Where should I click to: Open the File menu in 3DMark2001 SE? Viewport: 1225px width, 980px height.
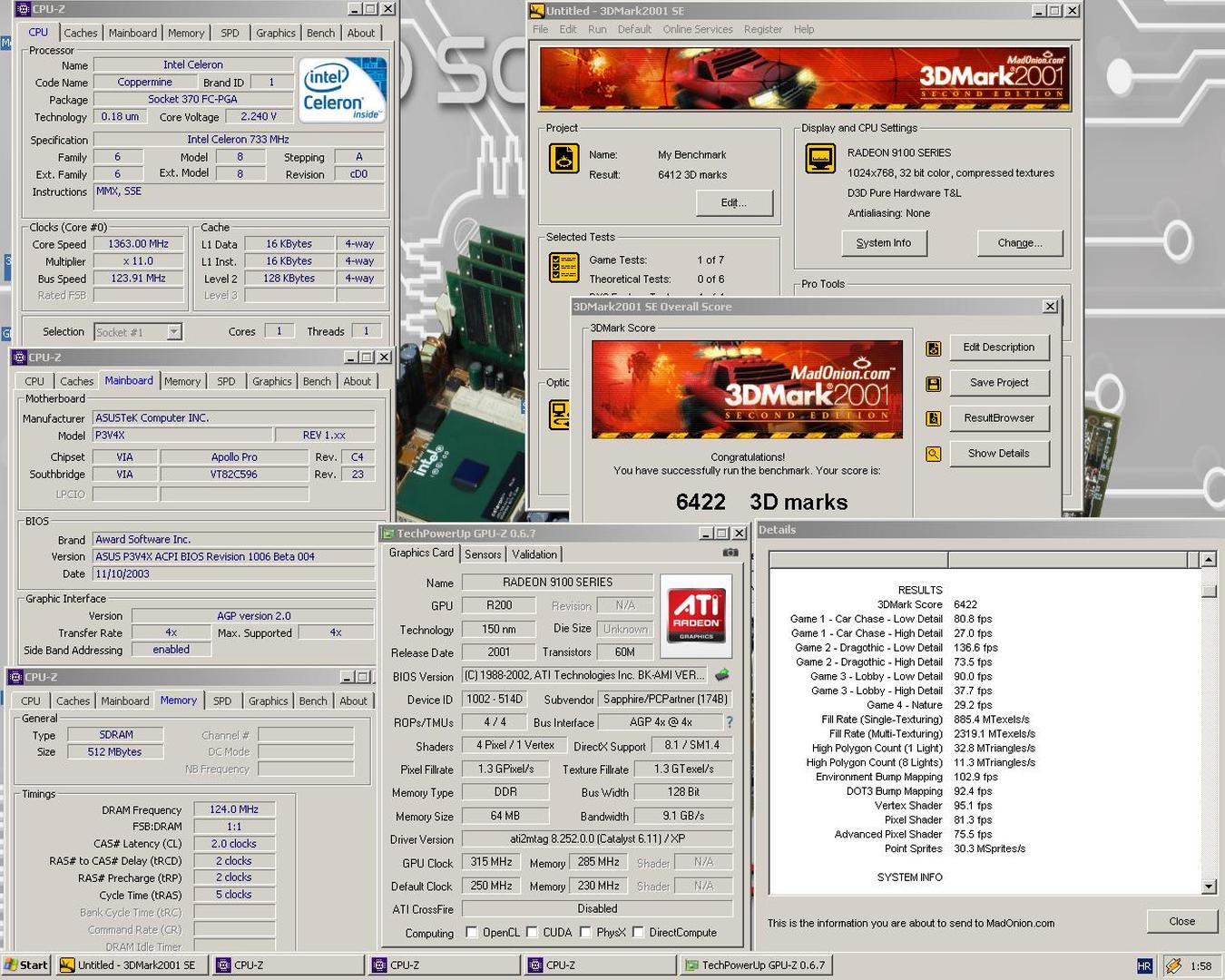(x=541, y=29)
